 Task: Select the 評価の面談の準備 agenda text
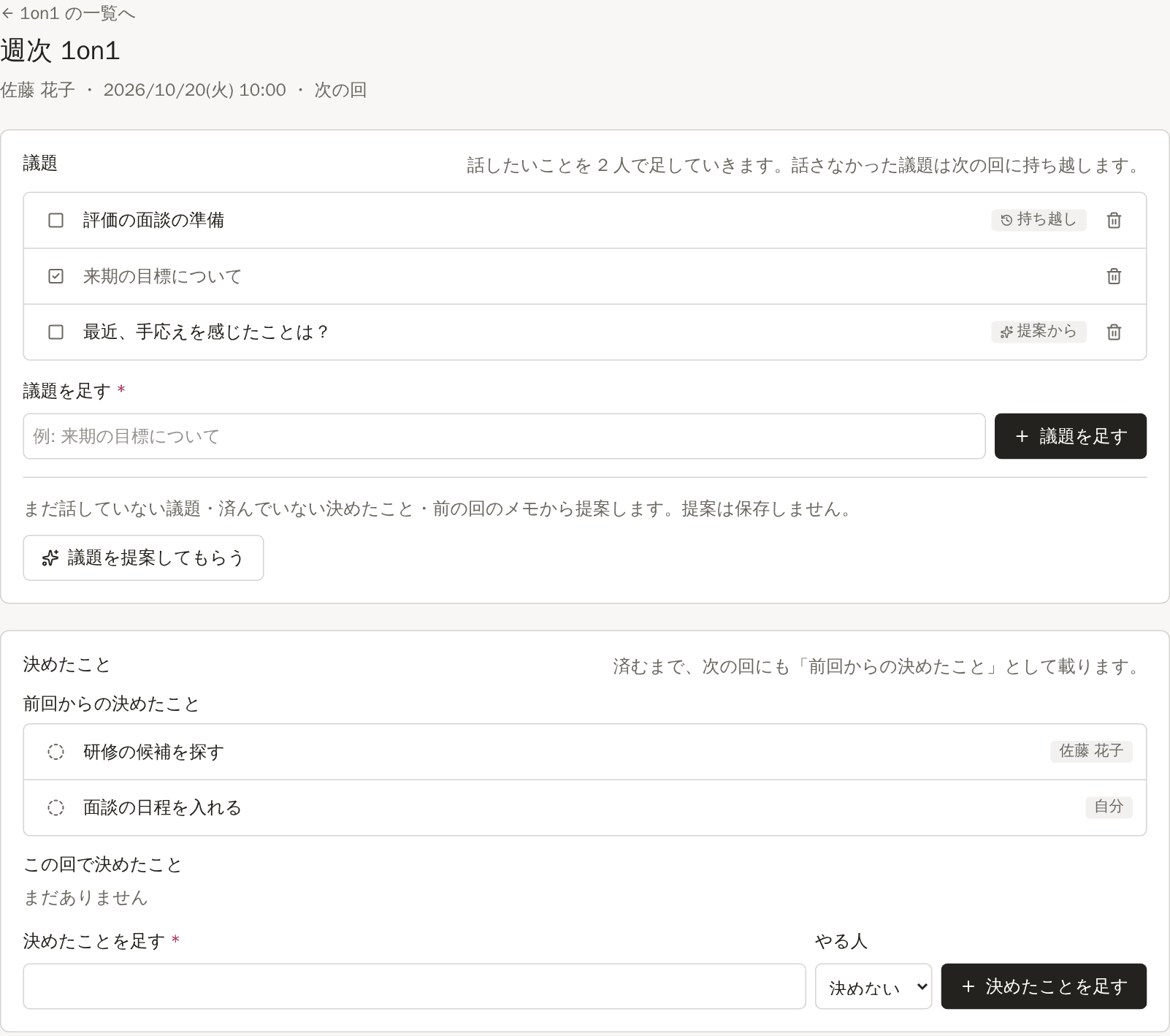pos(153,220)
